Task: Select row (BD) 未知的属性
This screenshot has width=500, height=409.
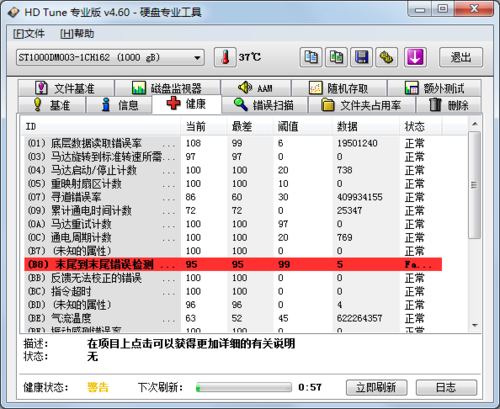Action: tap(233, 305)
